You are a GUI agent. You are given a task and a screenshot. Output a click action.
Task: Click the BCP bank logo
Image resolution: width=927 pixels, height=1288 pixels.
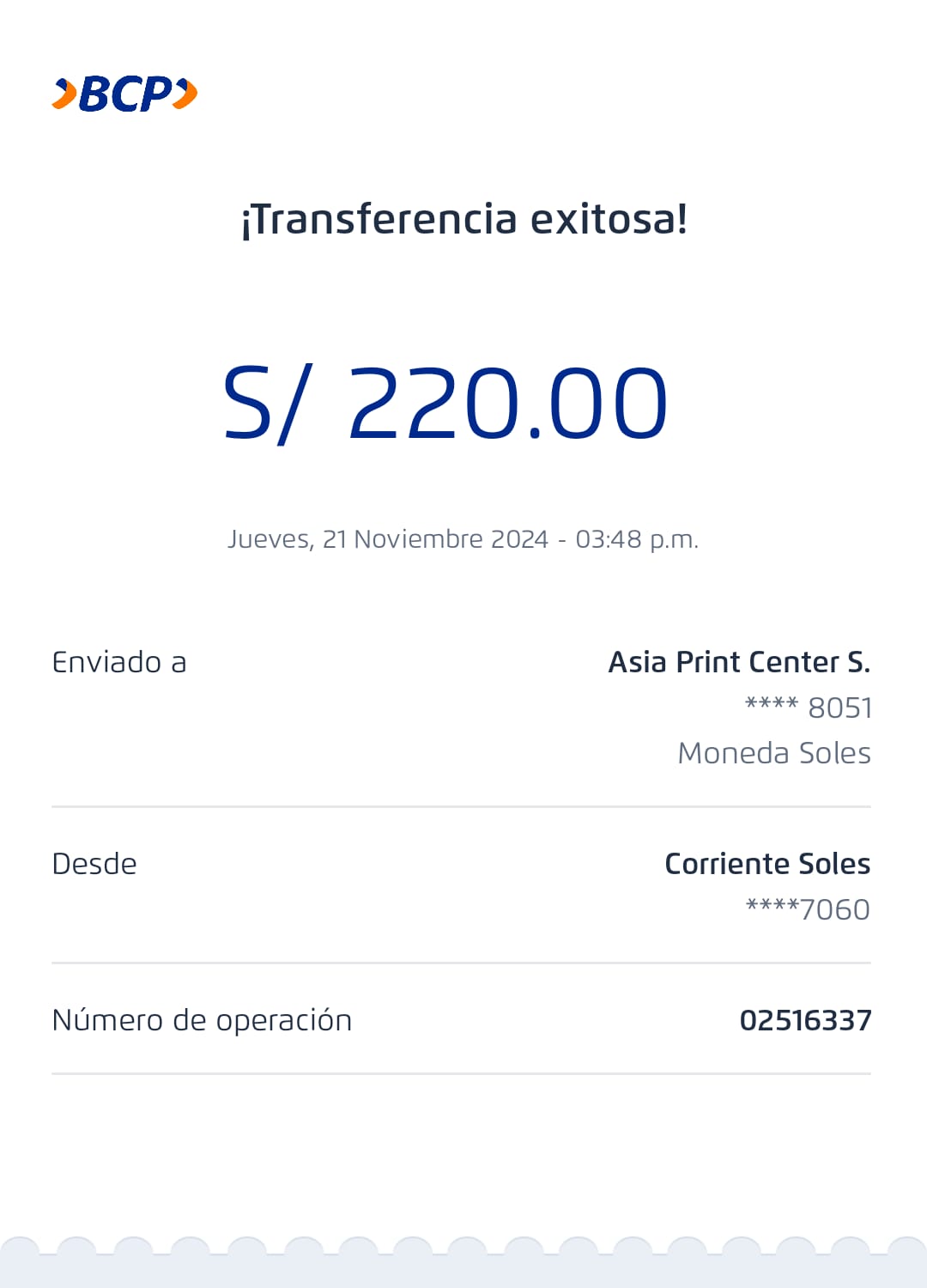tap(125, 94)
